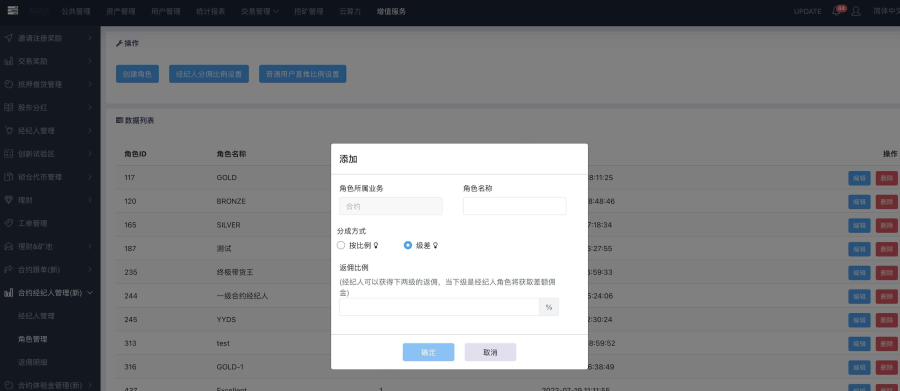The image size is (900, 391).
Task: Open the 简体中文 language dropdown
Action: point(886,11)
